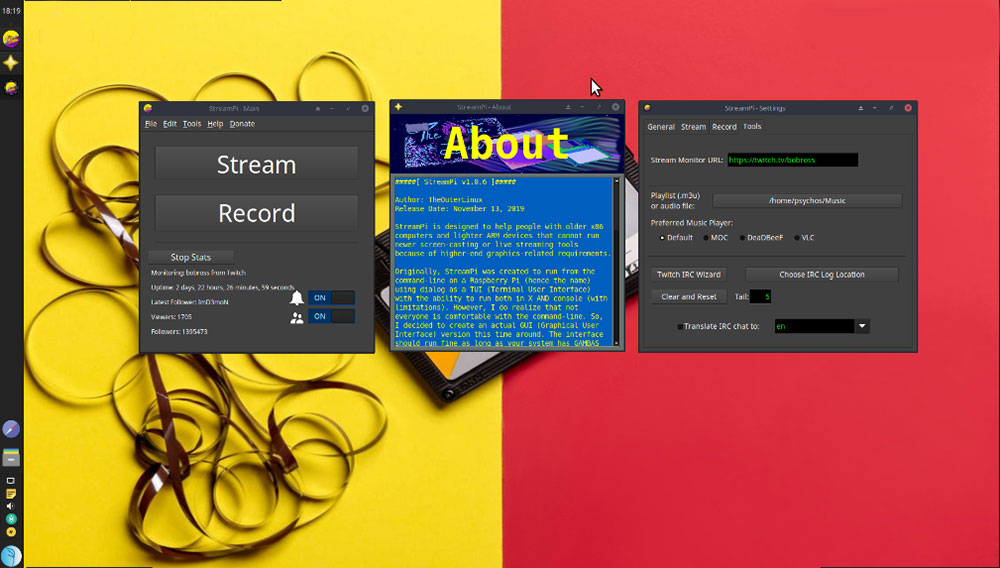Click the StreamPi logo in the Main title bar
The image size is (1000, 568).
(148, 108)
